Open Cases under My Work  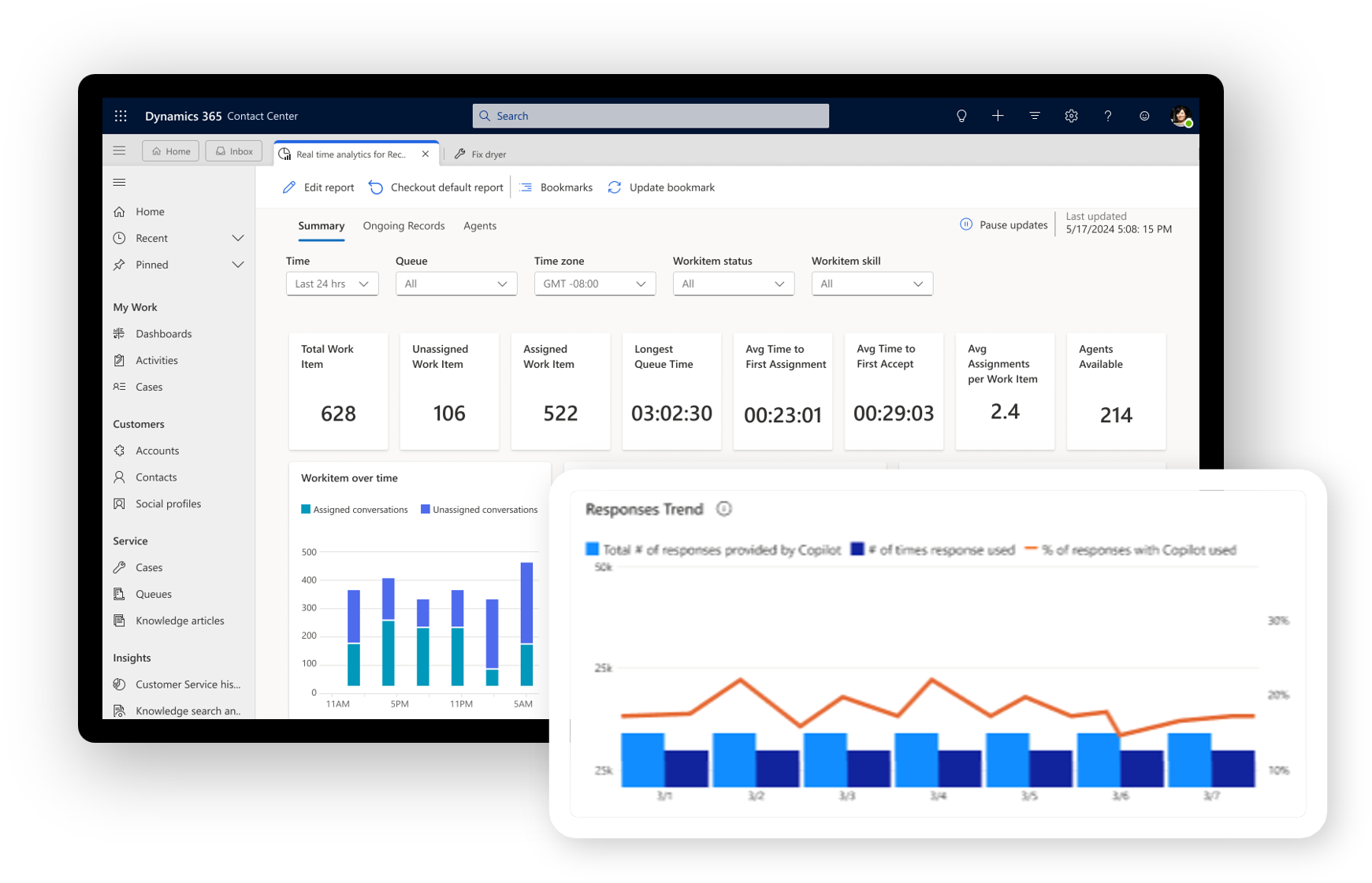coord(149,387)
